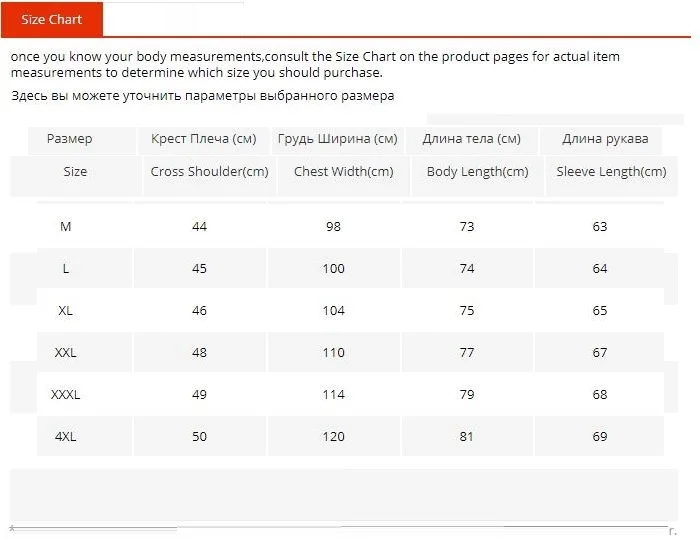Select the XXL size row label
The height and width of the screenshot is (559, 700).
[66, 353]
